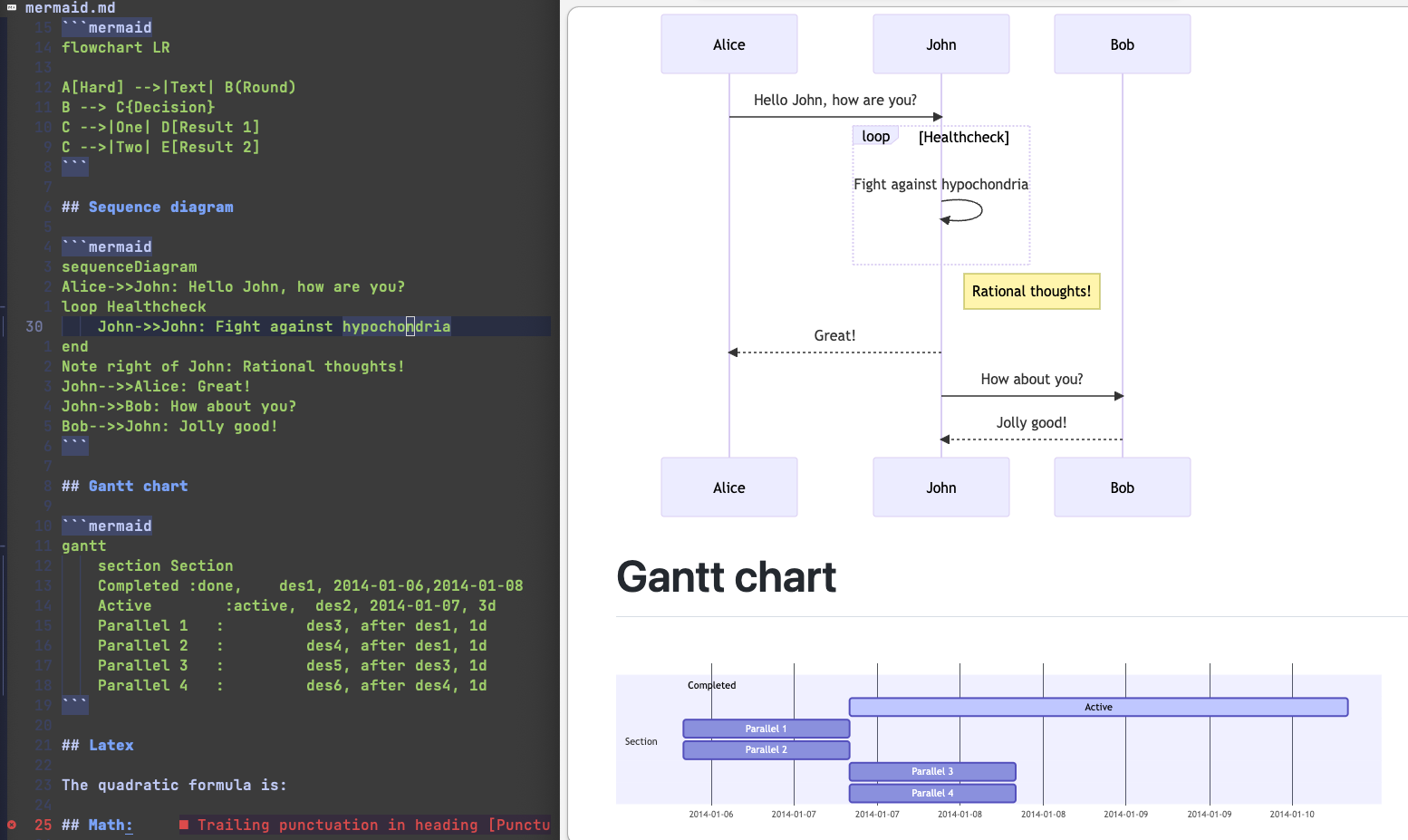
Task: Click the yellow 'Rational thoughts!' note
Action: (1032, 291)
